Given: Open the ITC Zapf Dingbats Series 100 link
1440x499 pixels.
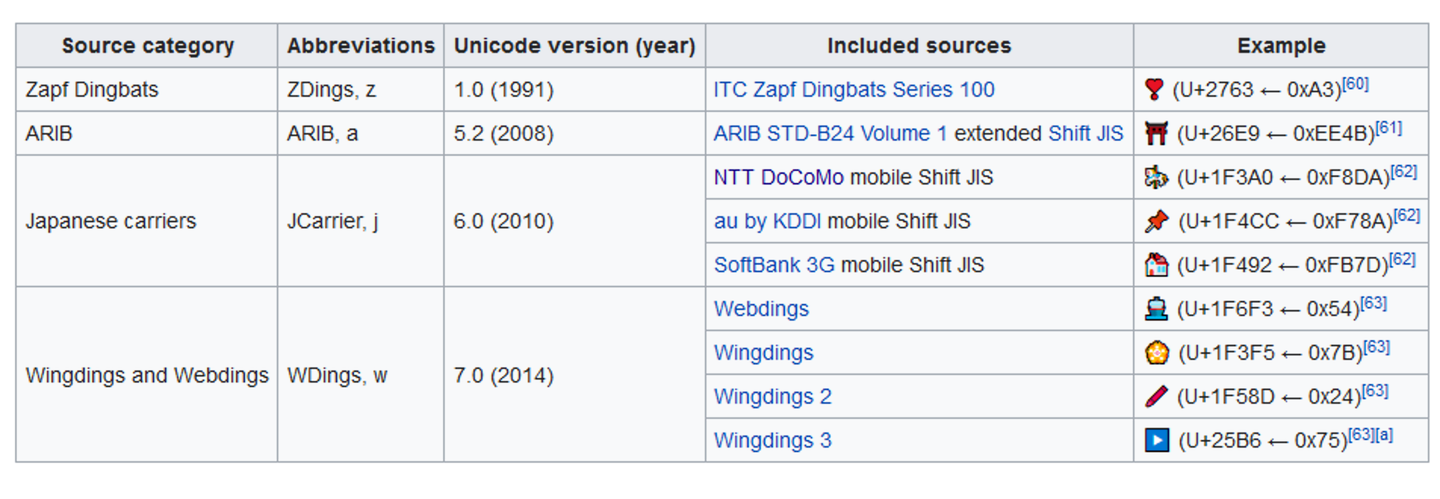Looking at the screenshot, I should (x=854, y=90).
